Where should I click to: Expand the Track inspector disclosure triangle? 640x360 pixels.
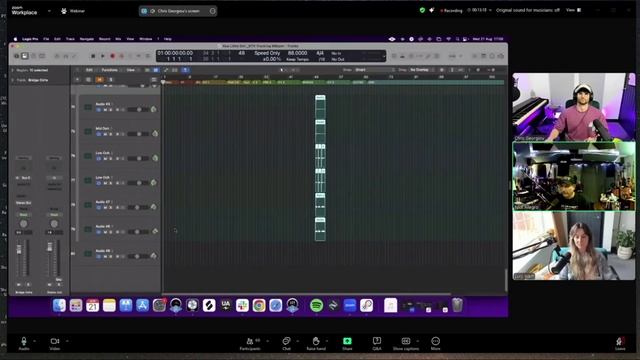pos(13,80)
